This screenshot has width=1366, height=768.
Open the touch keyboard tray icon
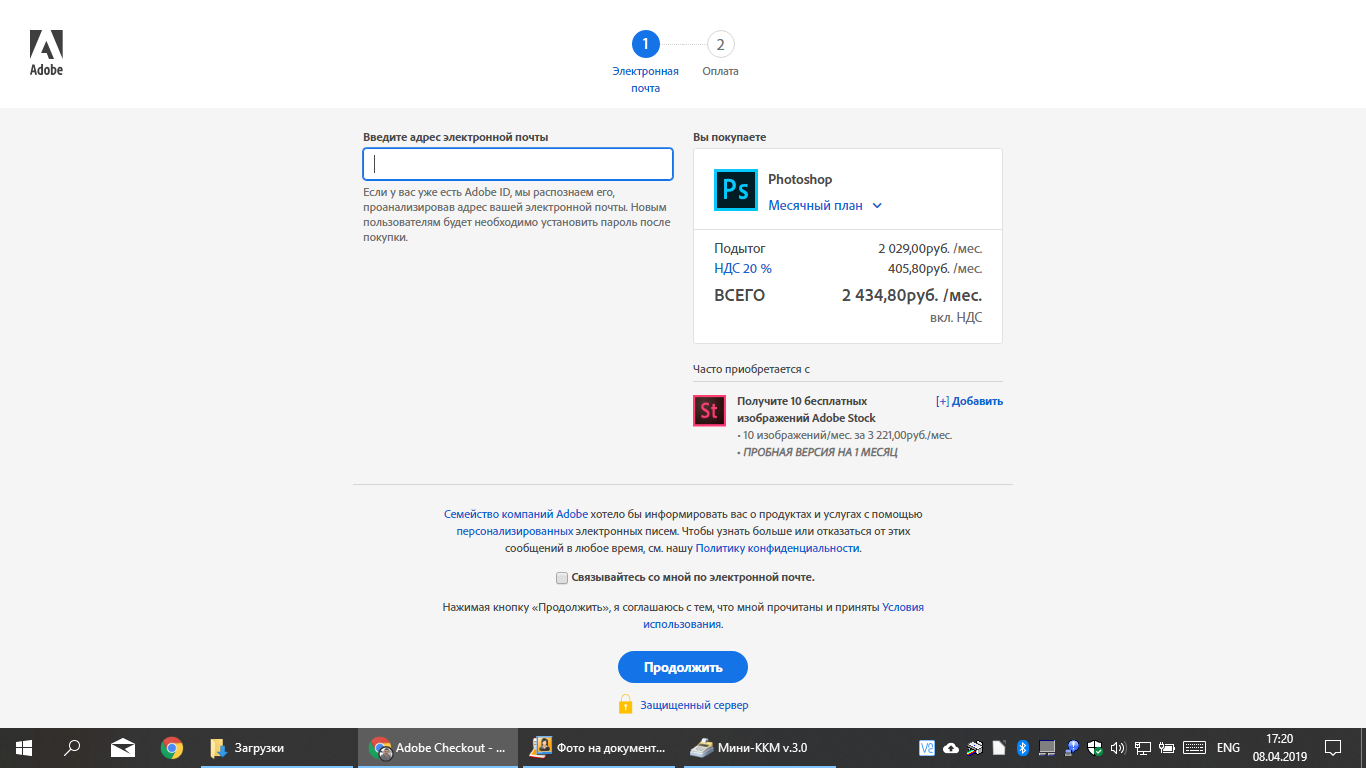click(1194, 748)
